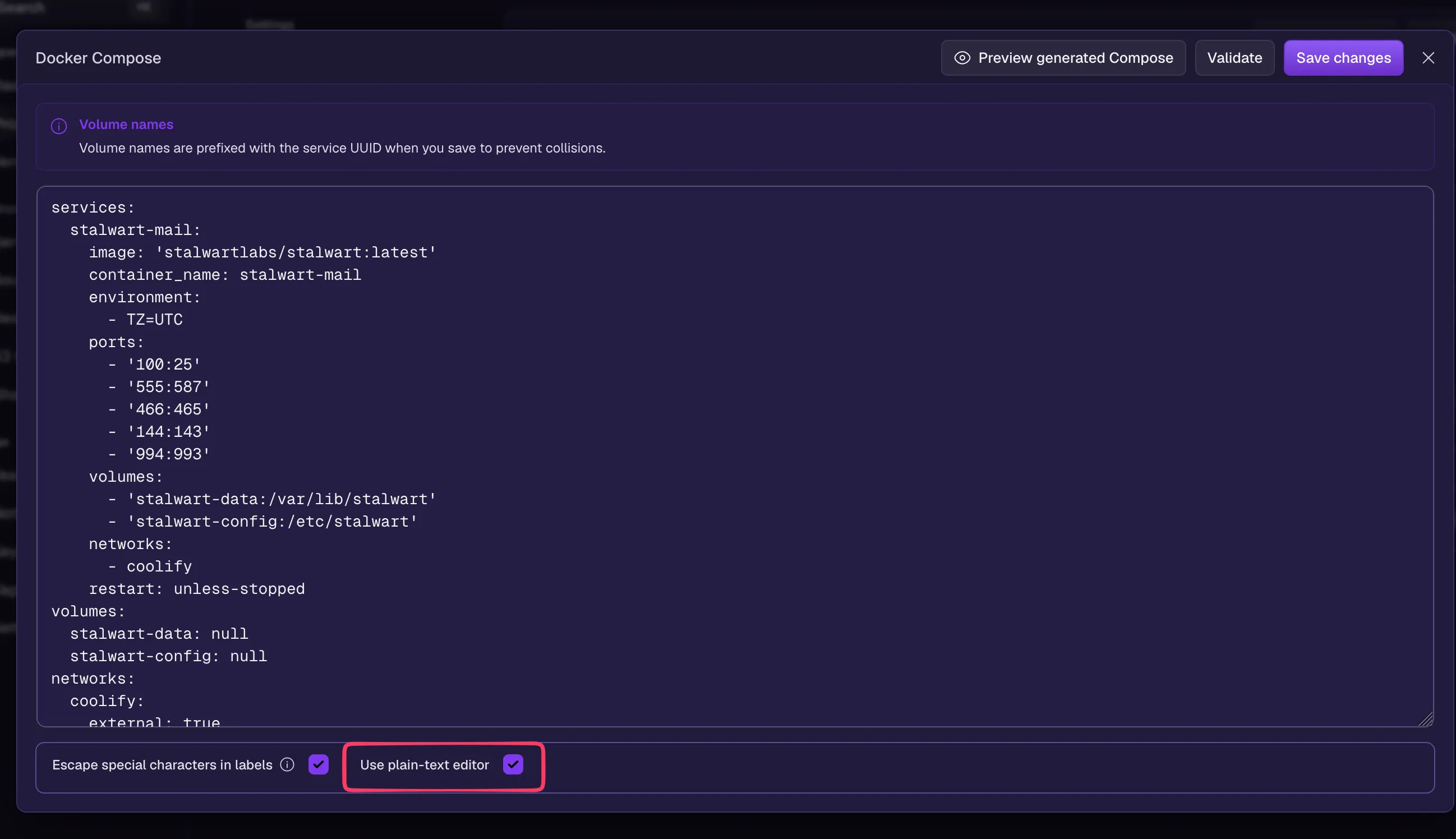
Task: Click the 'environment:' line
Action: pyautogui.click(x=145, y=297)
